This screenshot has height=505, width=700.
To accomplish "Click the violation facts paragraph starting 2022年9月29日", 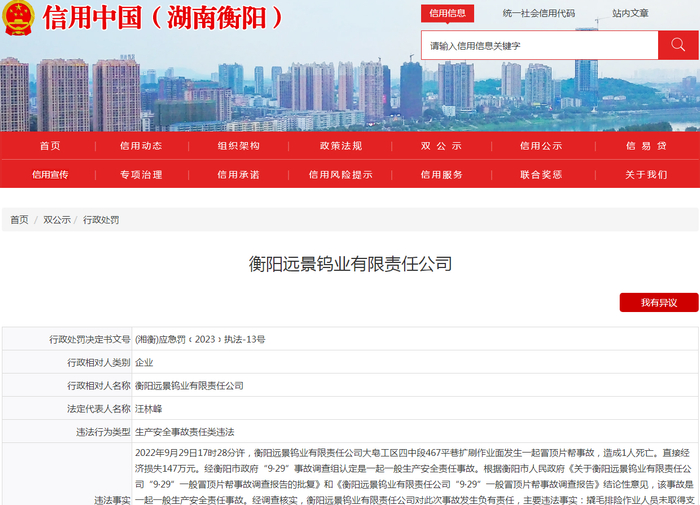I will pyautogui.click(x=415, y=476).
